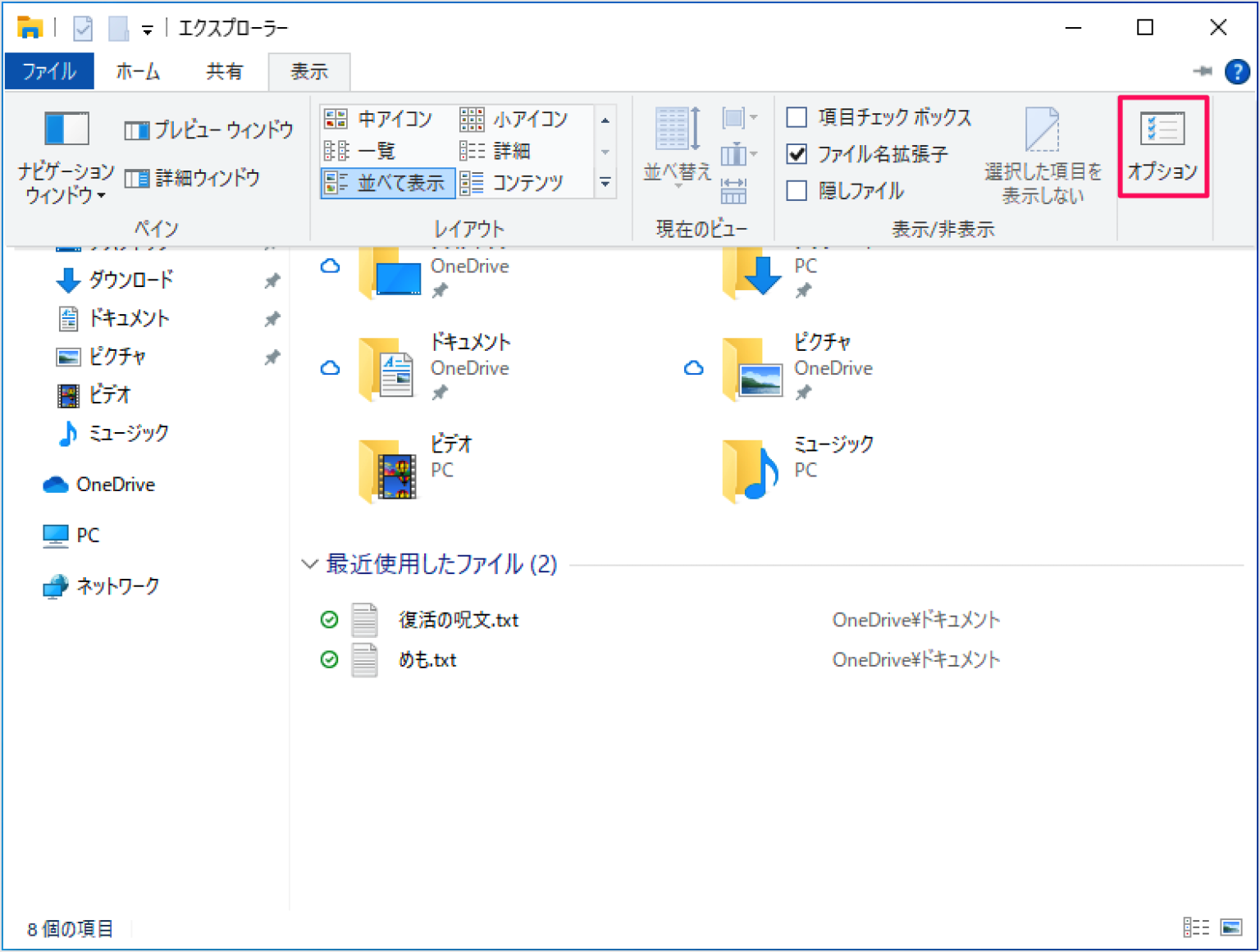The width and height of the screenshot is (1260, 952).
Task: Click the sync status icon beside めも.txt
Action: tap(329, 660)
